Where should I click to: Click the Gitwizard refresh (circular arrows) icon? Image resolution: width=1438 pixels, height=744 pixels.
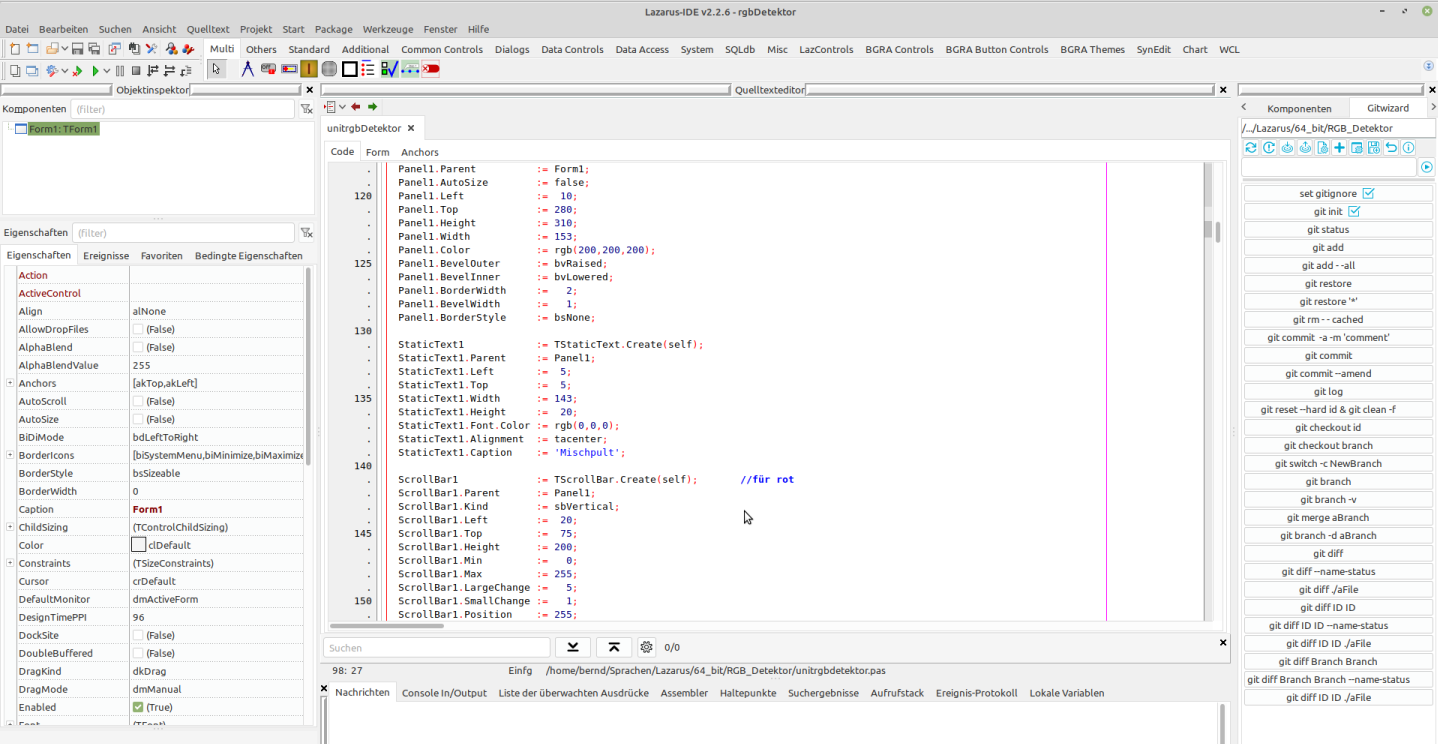(1251, 147)
